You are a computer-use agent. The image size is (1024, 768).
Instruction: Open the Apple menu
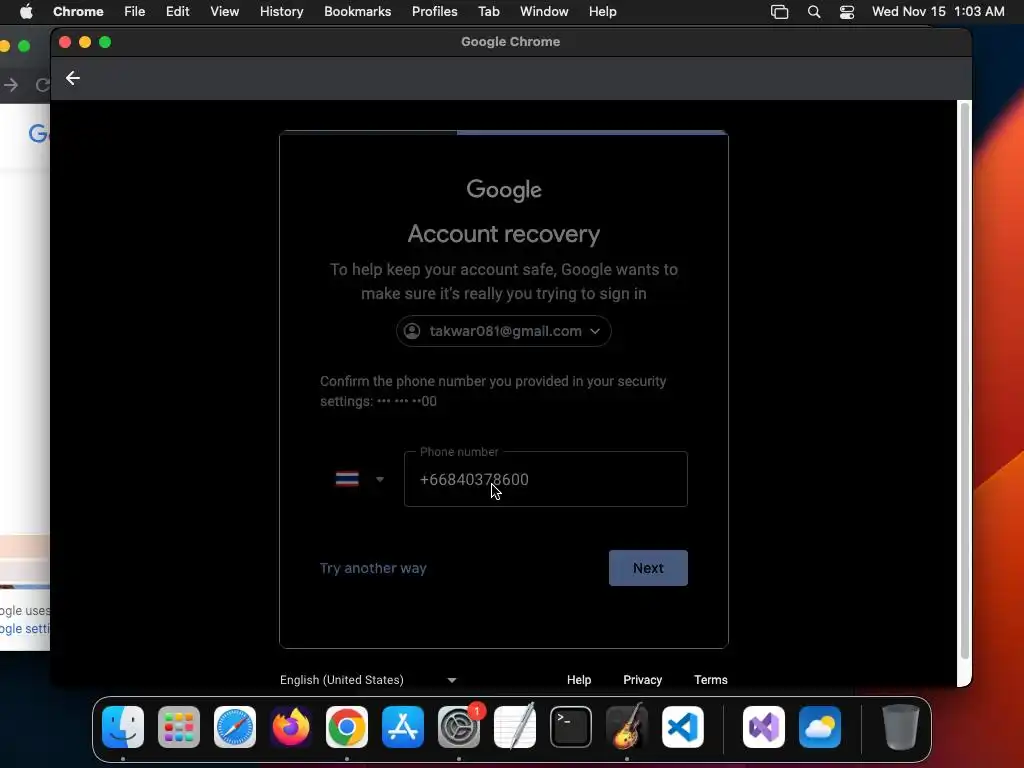(26, 11)
